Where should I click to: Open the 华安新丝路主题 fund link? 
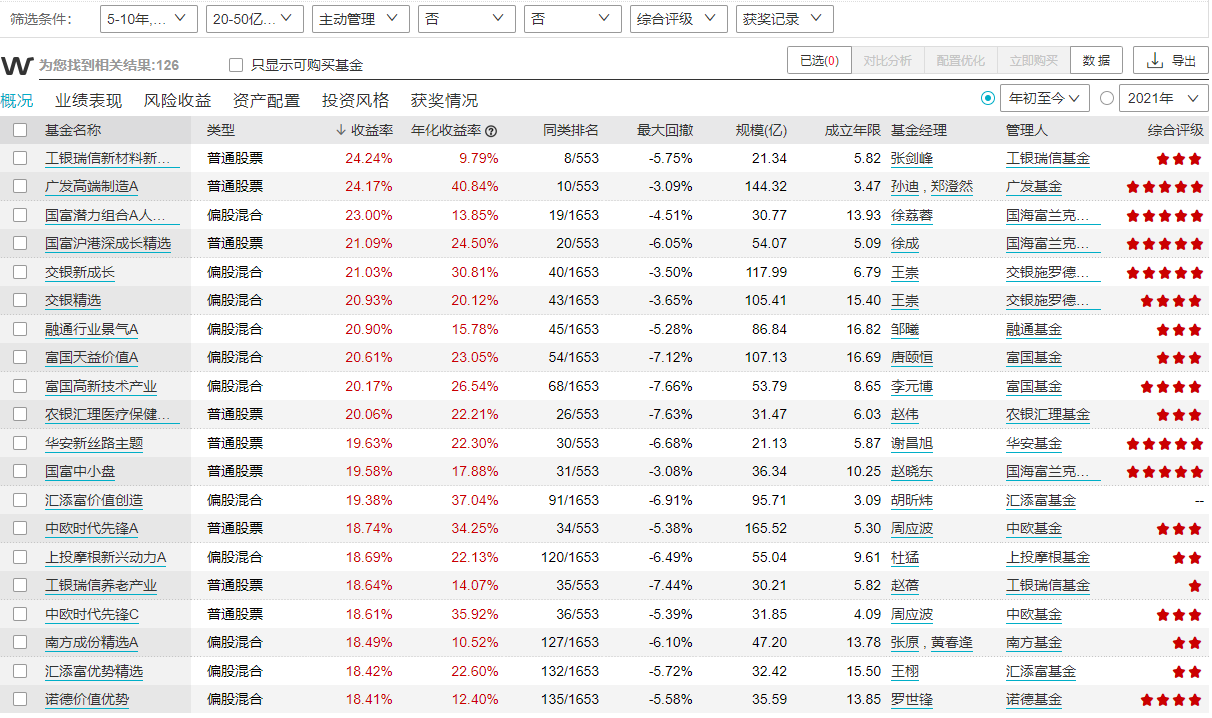click(94, 444)
